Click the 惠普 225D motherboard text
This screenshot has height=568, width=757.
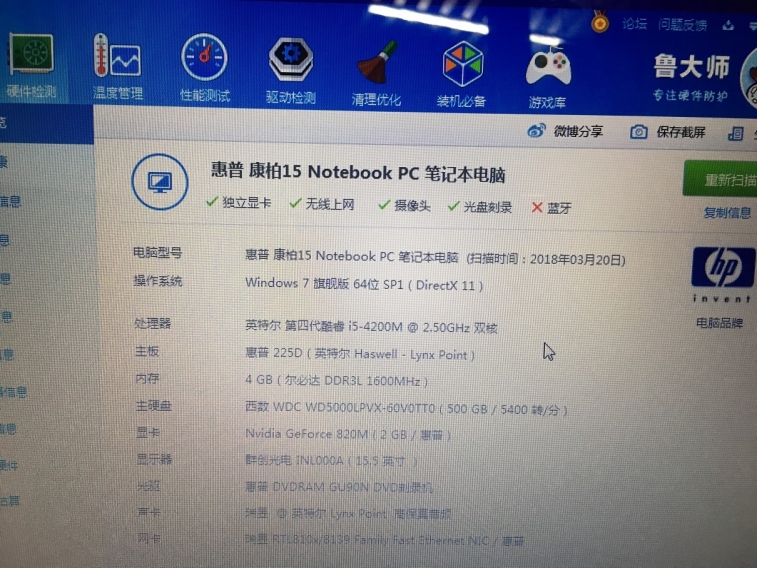click(x=359, y=354)
